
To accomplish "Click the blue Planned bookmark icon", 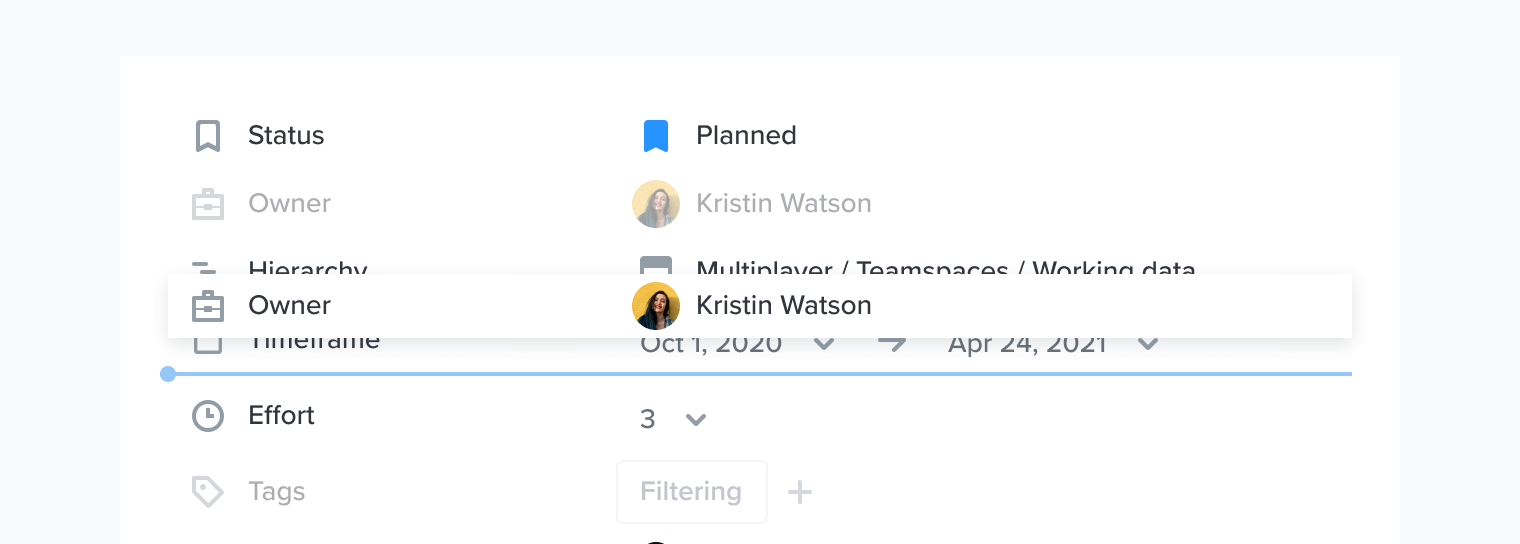I will tap(655, 136).
